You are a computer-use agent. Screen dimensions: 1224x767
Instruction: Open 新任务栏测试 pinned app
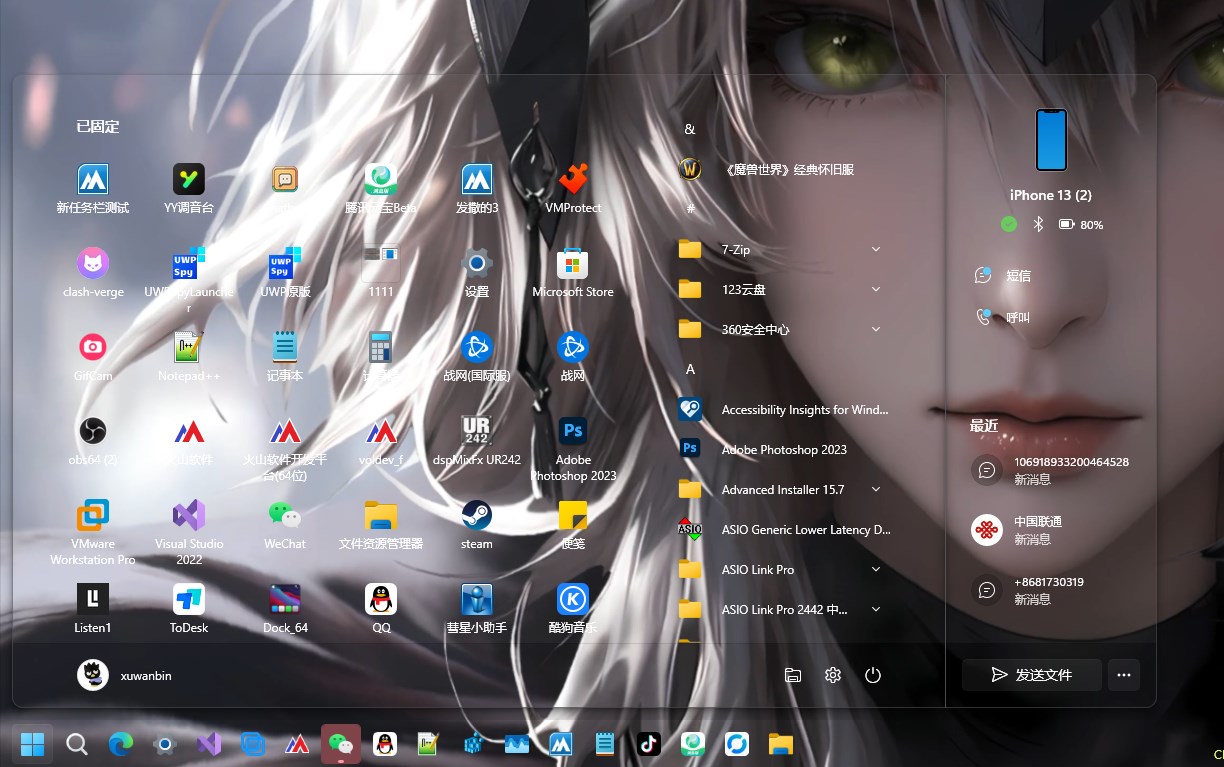tap(93, 189)
